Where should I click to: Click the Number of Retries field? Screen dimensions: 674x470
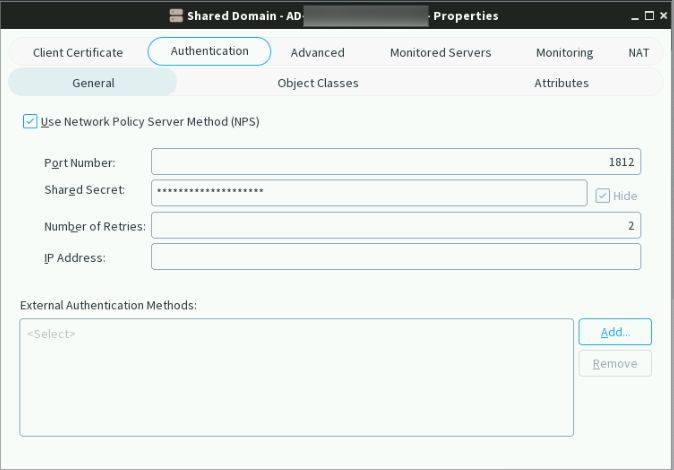pyautogui.click(x=396, y=225)
